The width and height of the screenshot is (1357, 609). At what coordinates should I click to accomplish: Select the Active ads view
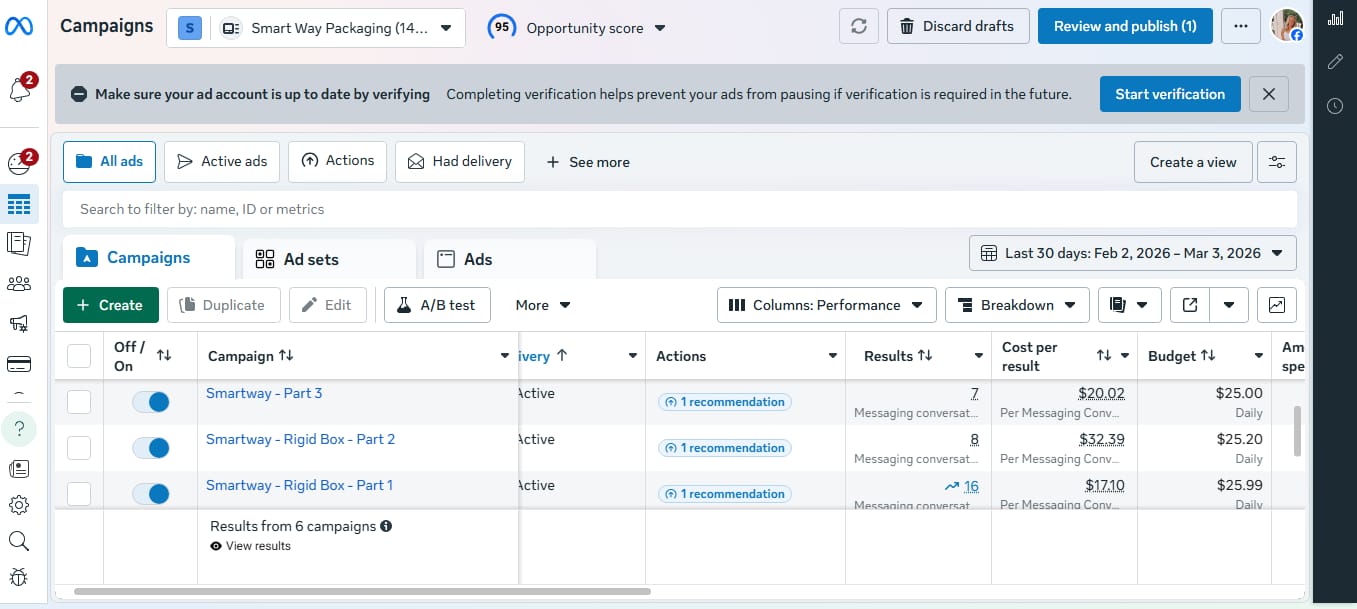point(222,161)
